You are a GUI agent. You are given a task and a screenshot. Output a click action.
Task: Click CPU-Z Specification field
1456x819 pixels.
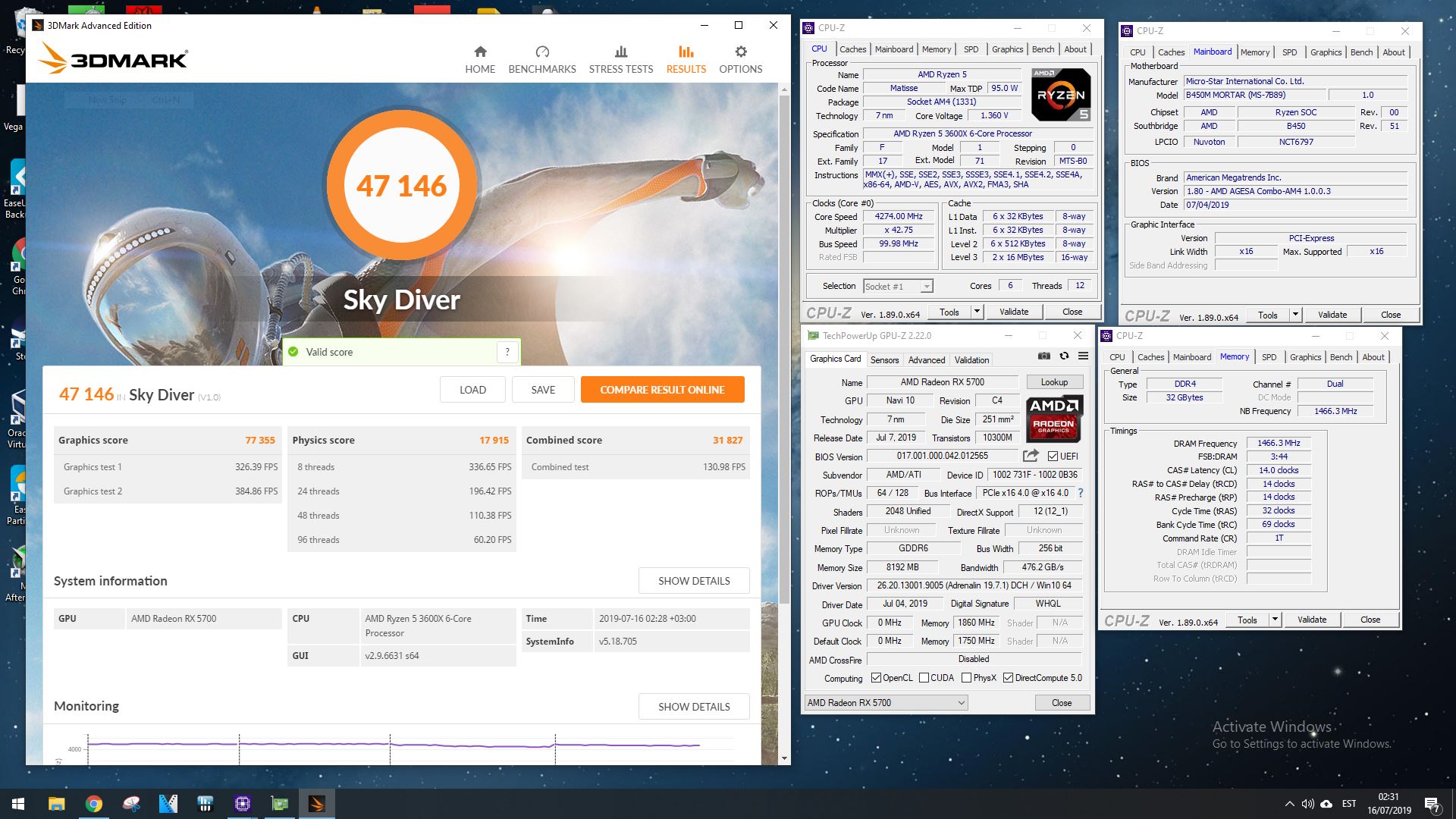977,133
